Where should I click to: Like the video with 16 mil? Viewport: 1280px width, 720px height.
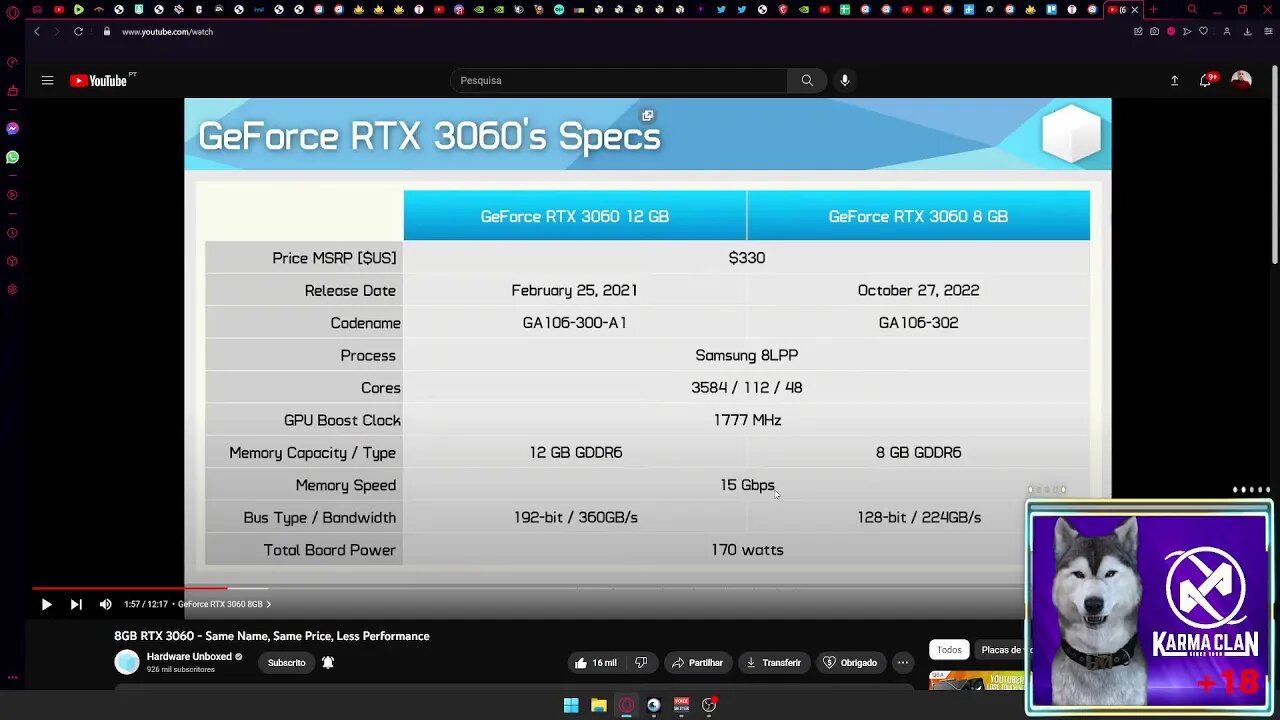(596, 662)
